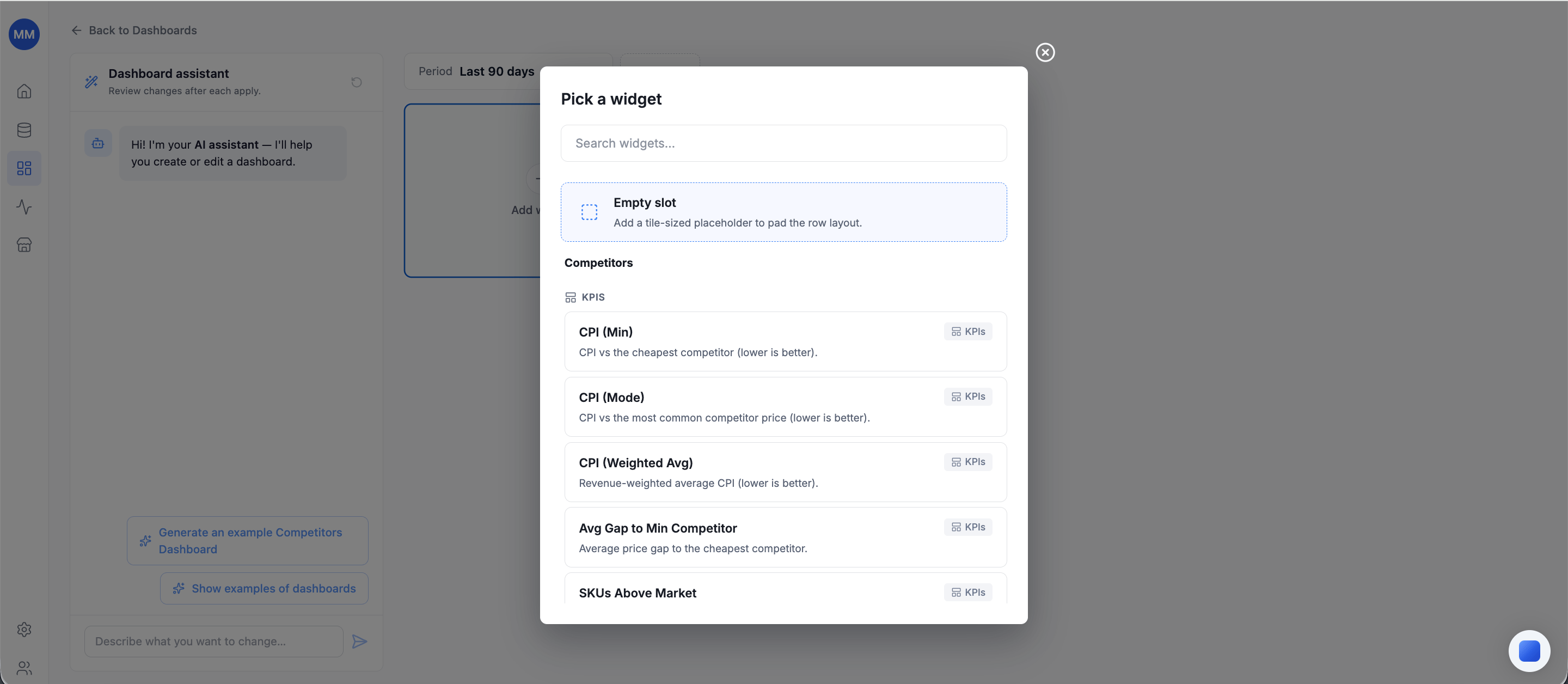Click the Competitors category heading
Screen dimensions: 1568x684
(598, 262)
